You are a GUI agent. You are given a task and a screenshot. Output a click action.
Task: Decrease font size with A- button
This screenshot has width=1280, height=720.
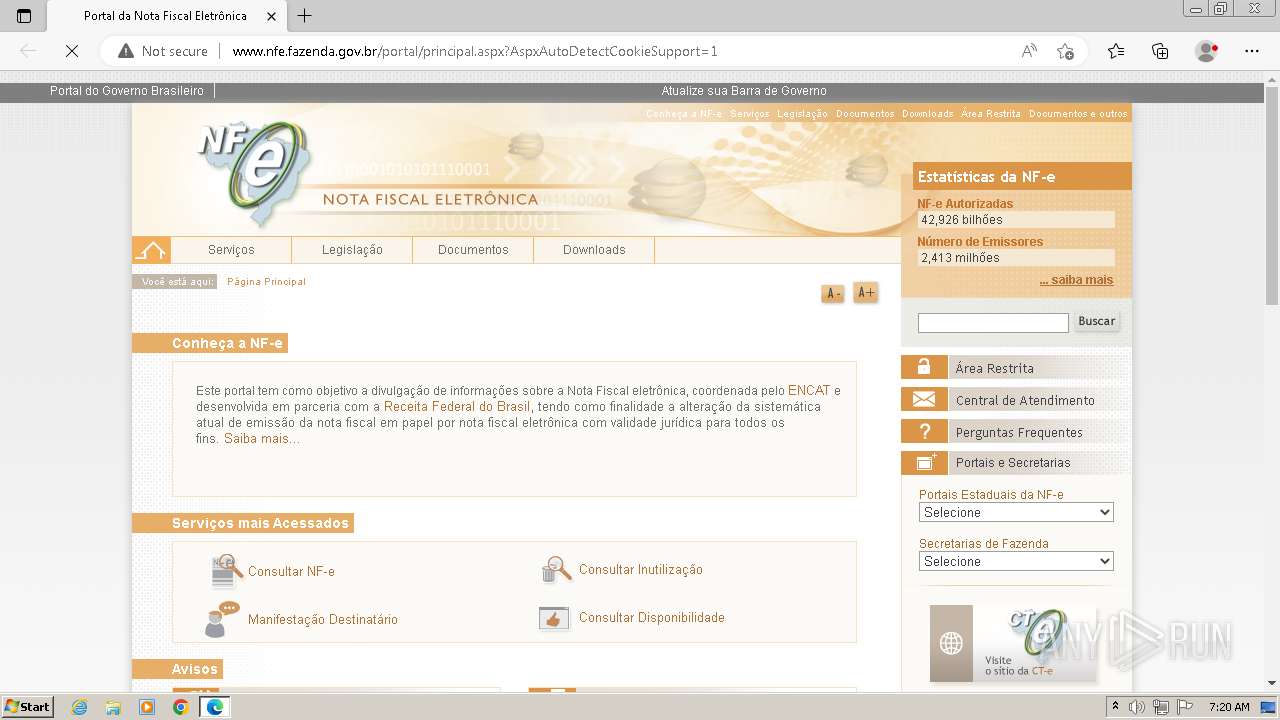click(x=833, y=293)
